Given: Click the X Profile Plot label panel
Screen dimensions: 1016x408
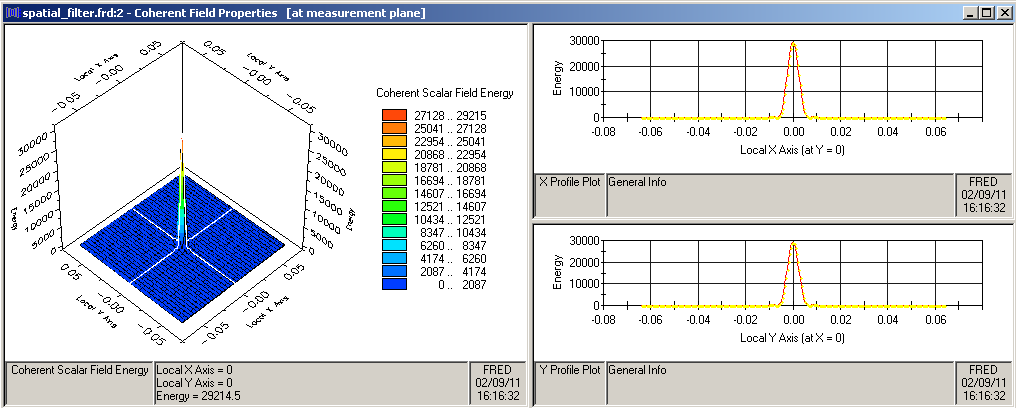Looking at the screenshot, I should pyautogui.click(x=570, y=195).
